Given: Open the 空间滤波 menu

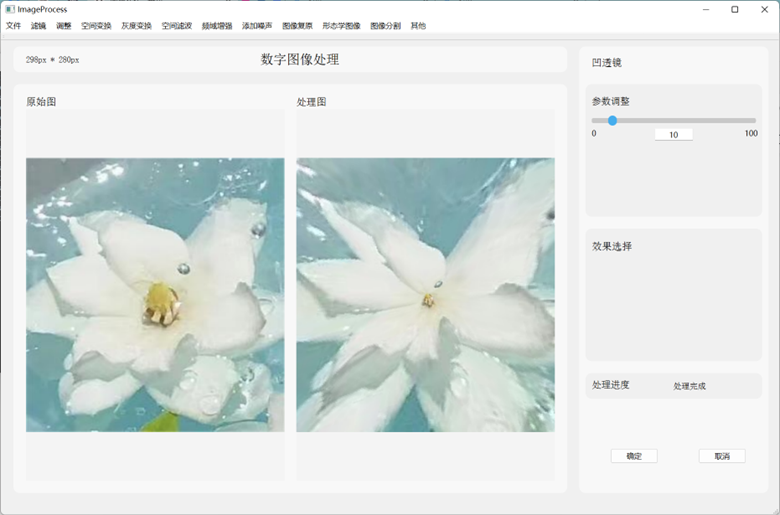Looking at the screenshot, I should point(176,26).
